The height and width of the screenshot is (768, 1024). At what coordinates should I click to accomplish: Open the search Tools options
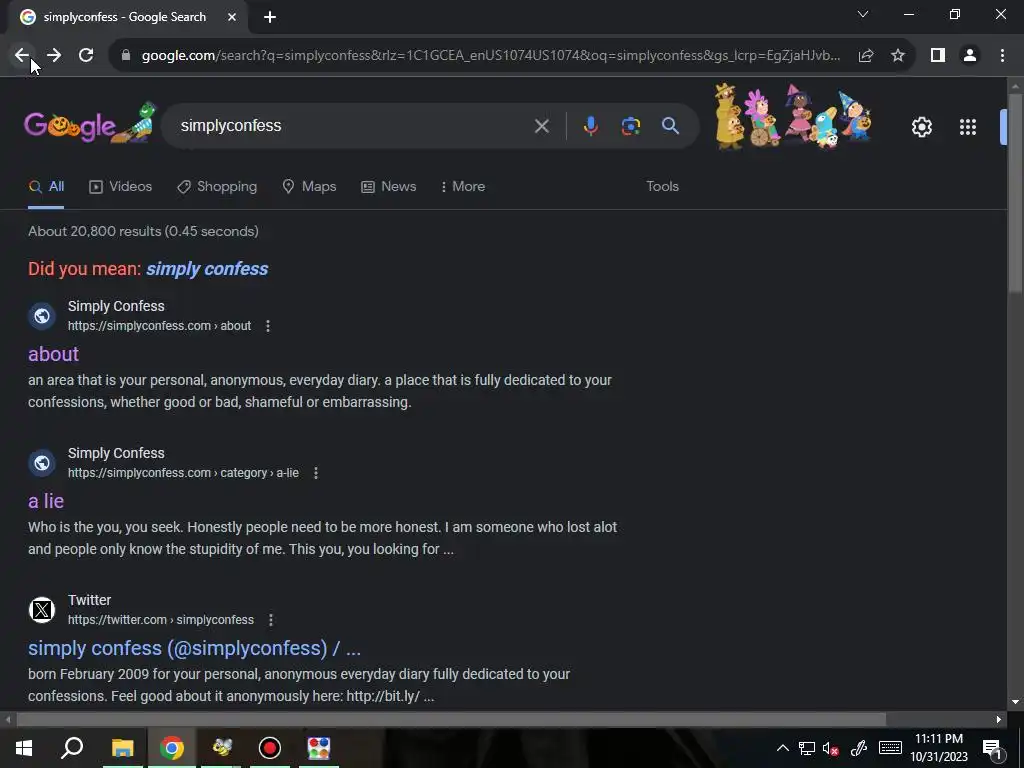662,187
